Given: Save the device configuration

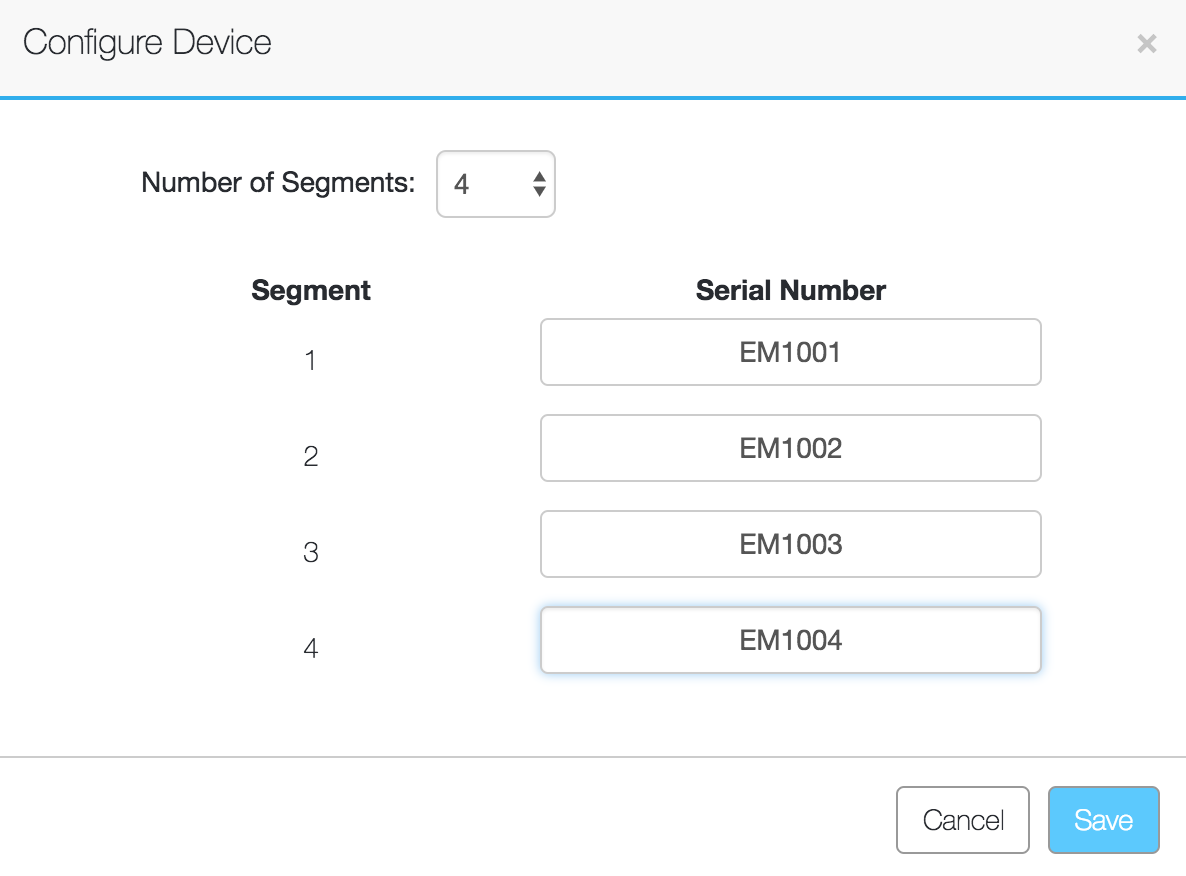Looking at the screenshot, I should pos(1103,819).
